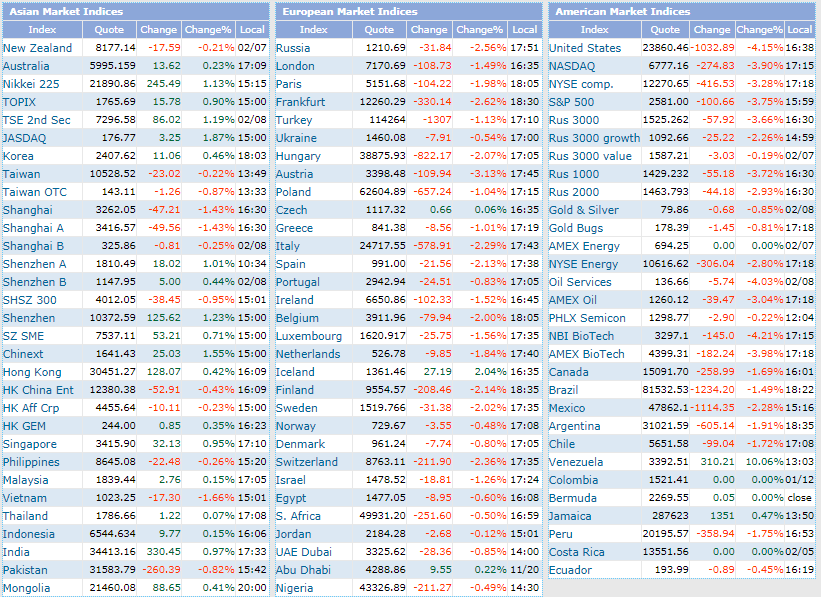The image size is (821, 597).
Task: Click the NYSE comp. index link
Action: (581, 84)
